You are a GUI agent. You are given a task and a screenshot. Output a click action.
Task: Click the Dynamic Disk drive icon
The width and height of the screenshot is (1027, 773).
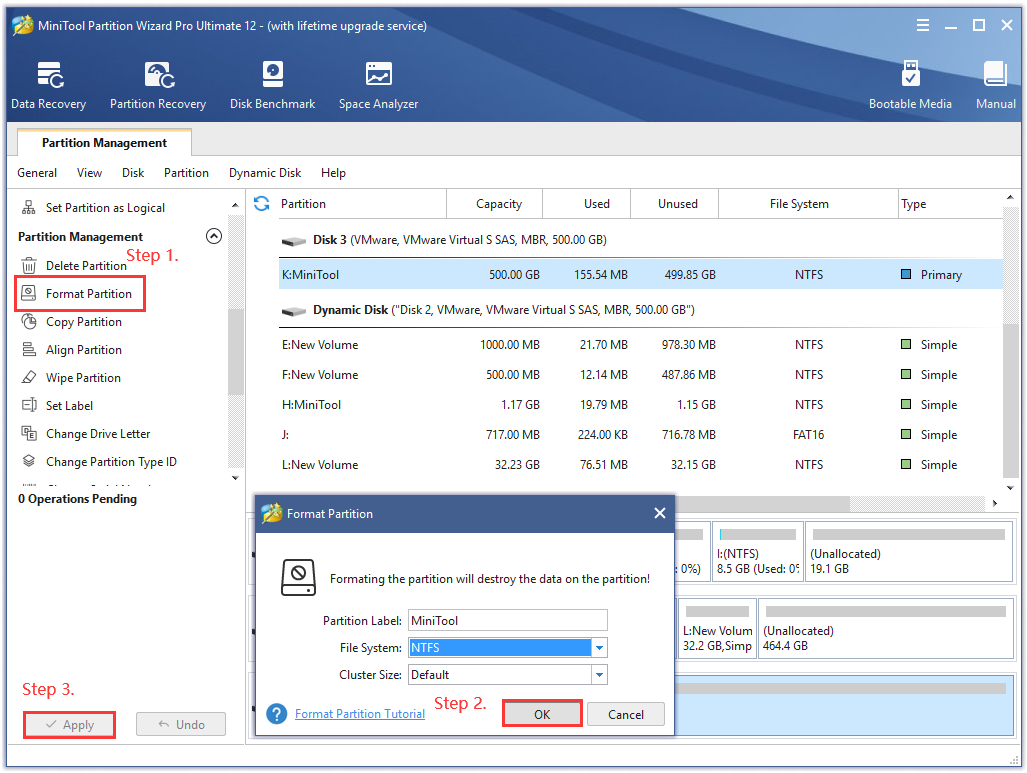(293, 311)
